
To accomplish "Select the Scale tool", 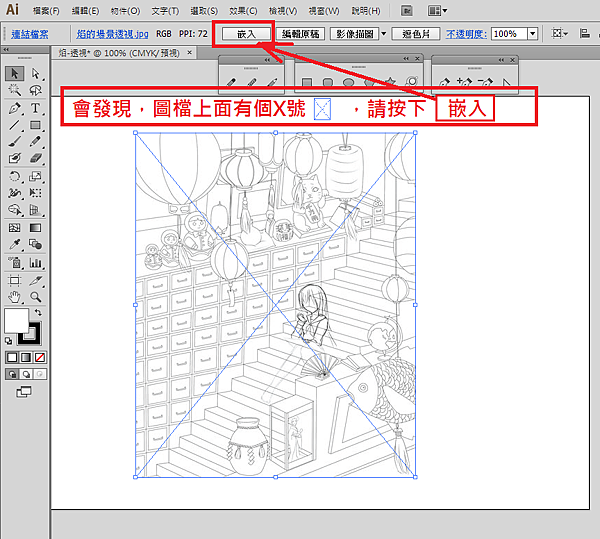I will (36, 176).
